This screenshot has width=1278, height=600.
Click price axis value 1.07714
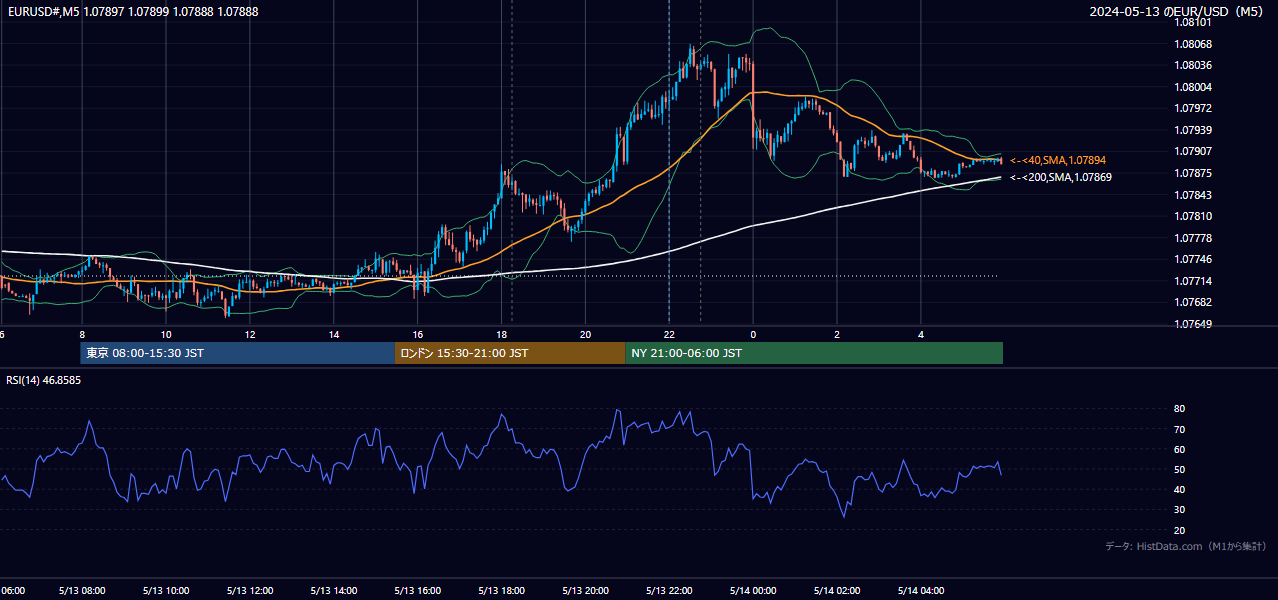pos(1194,281)
